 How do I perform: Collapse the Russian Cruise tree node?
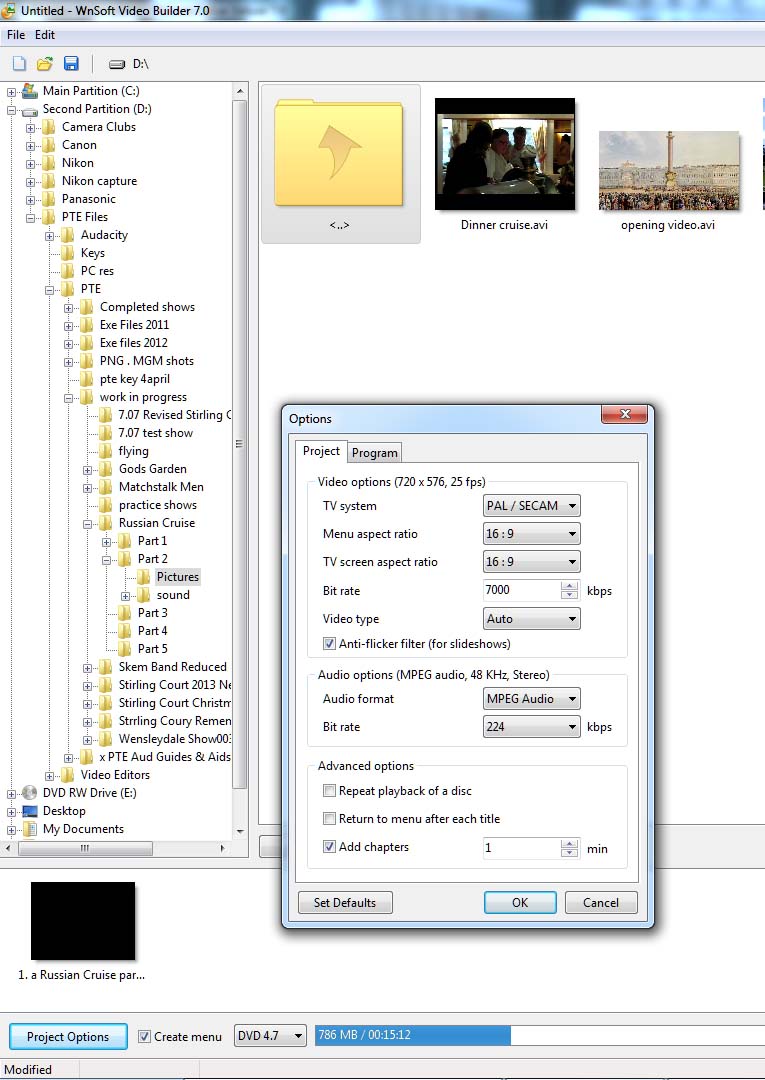[87, 523]
